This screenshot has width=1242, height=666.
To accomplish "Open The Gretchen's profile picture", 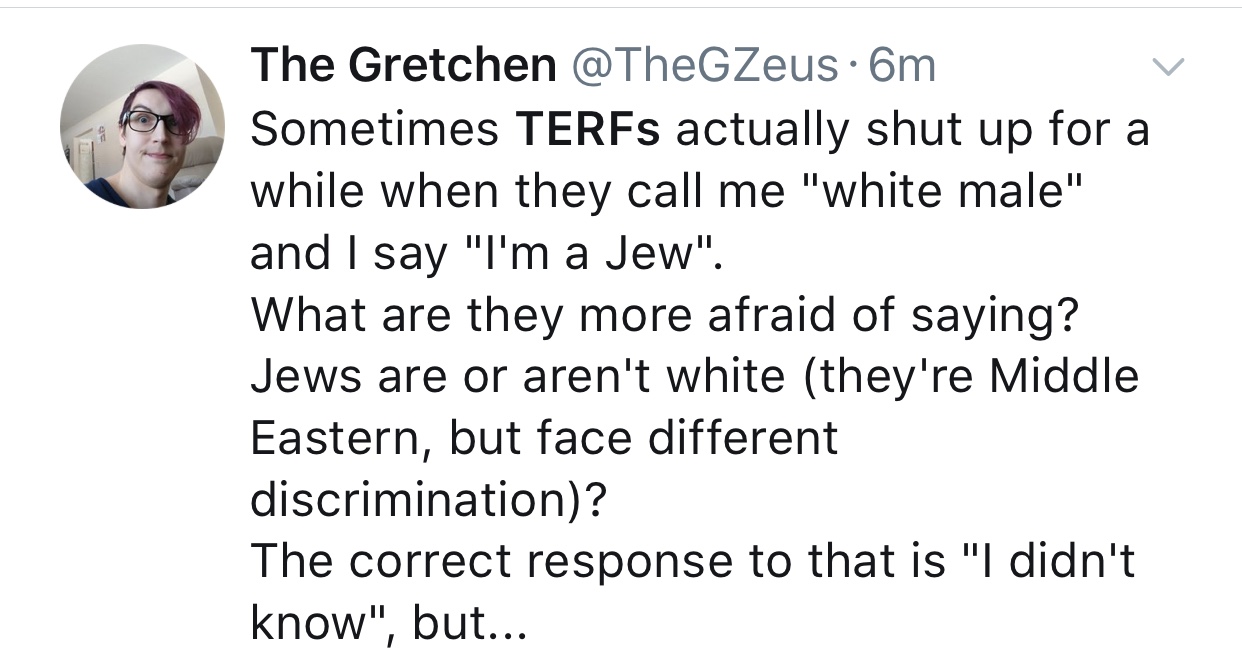I will pos(142,126).
